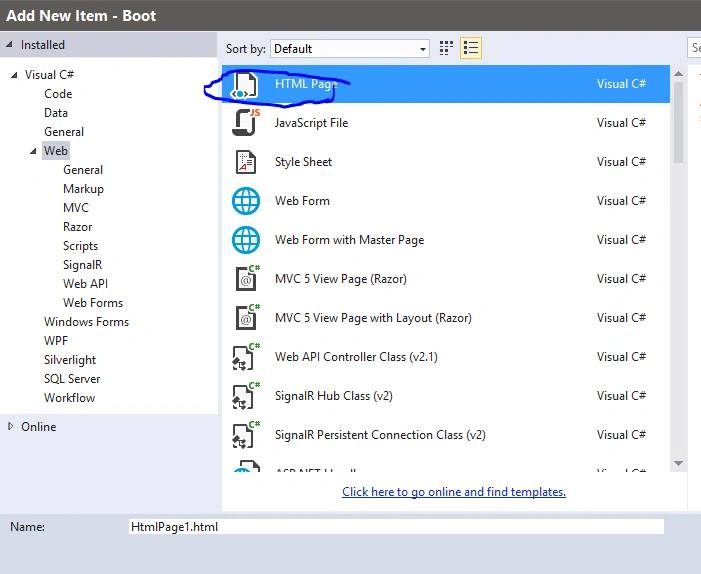Open the Sort by Default dropdown
The width and height of the screenshot is (701, 574).
[350, 49]
